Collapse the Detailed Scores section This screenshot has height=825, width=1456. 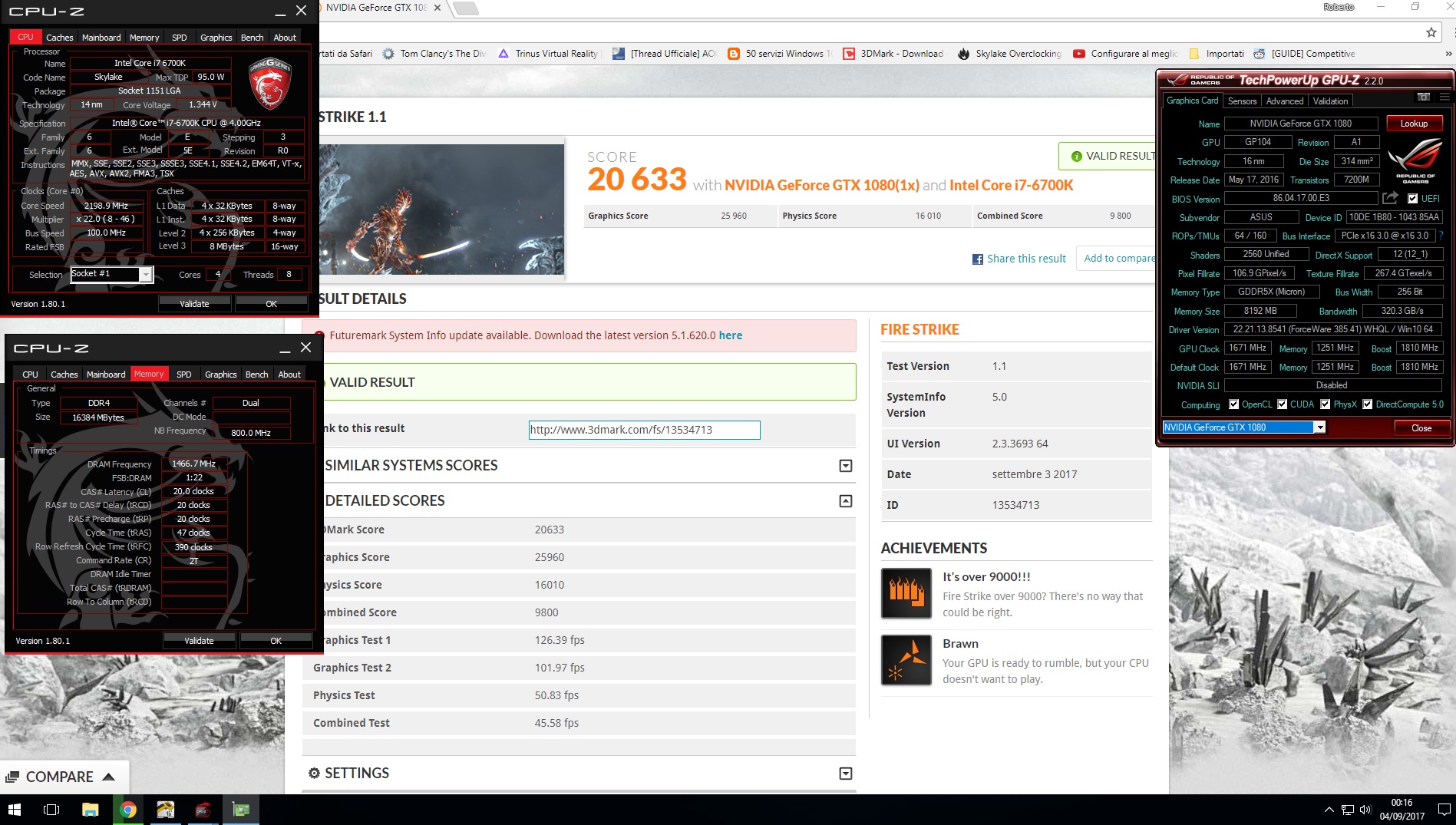[845, 501]
